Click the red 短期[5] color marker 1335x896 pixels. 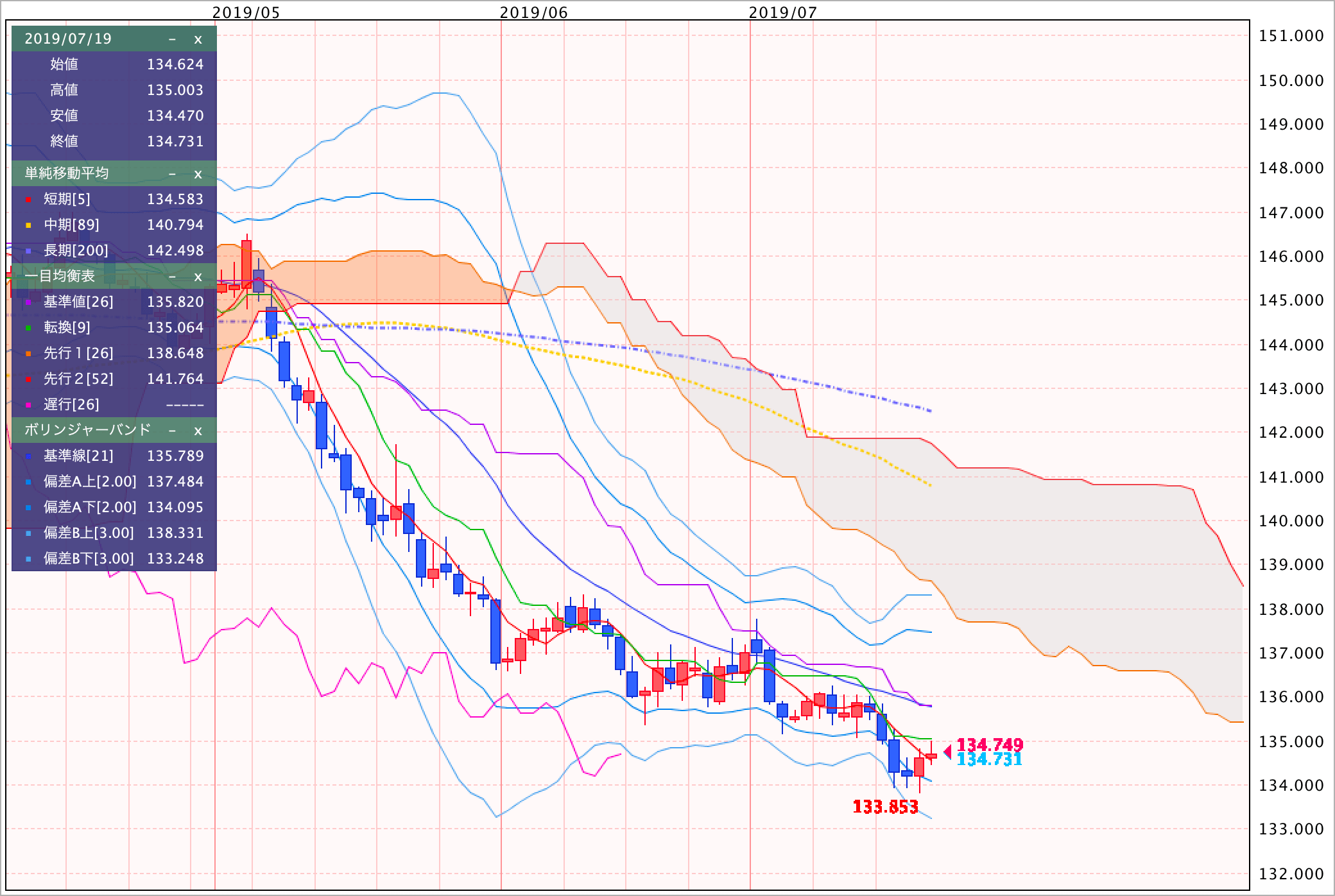click(28, 200)
